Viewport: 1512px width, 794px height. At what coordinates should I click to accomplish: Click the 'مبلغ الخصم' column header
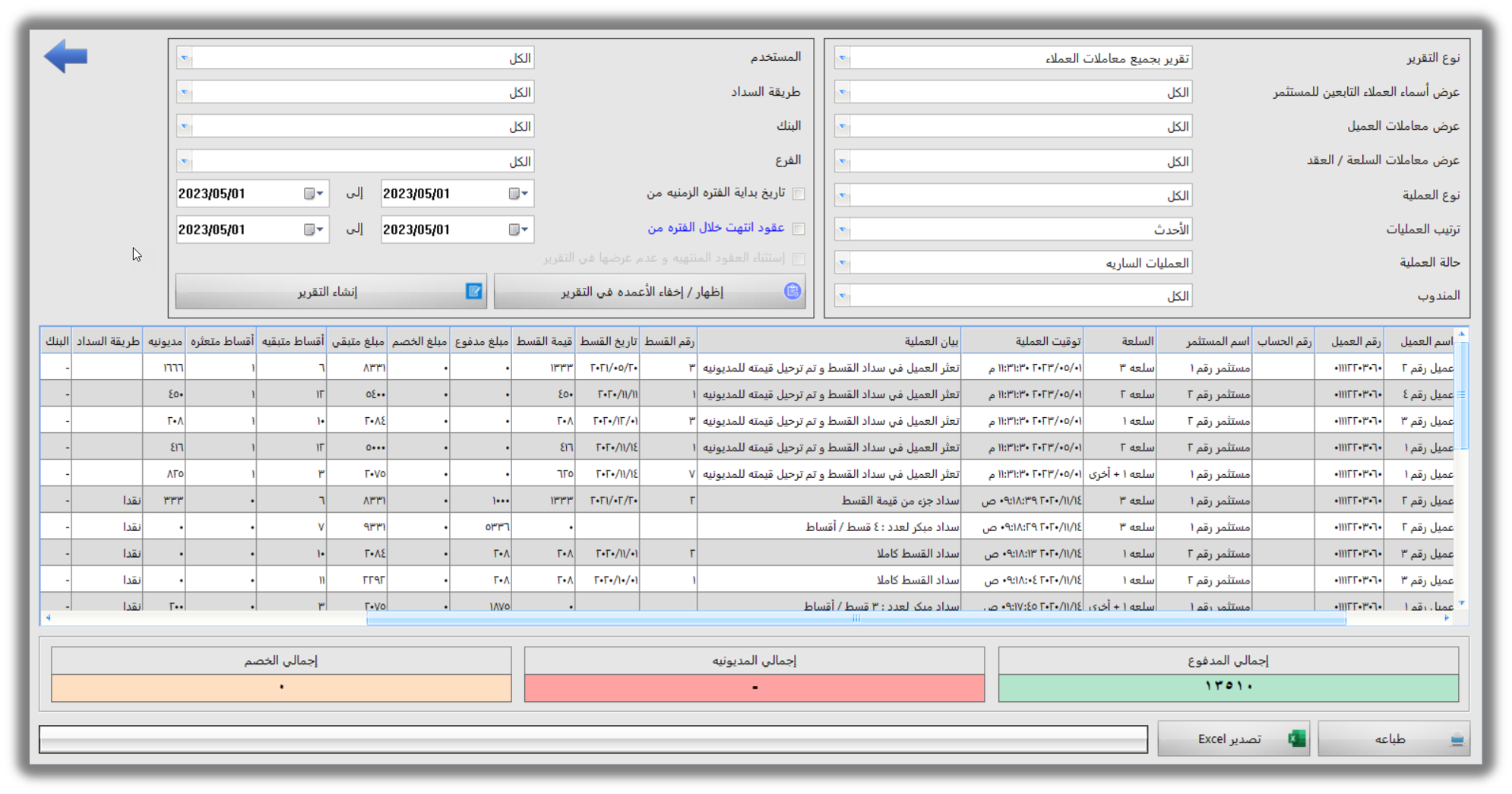[419, 342]
